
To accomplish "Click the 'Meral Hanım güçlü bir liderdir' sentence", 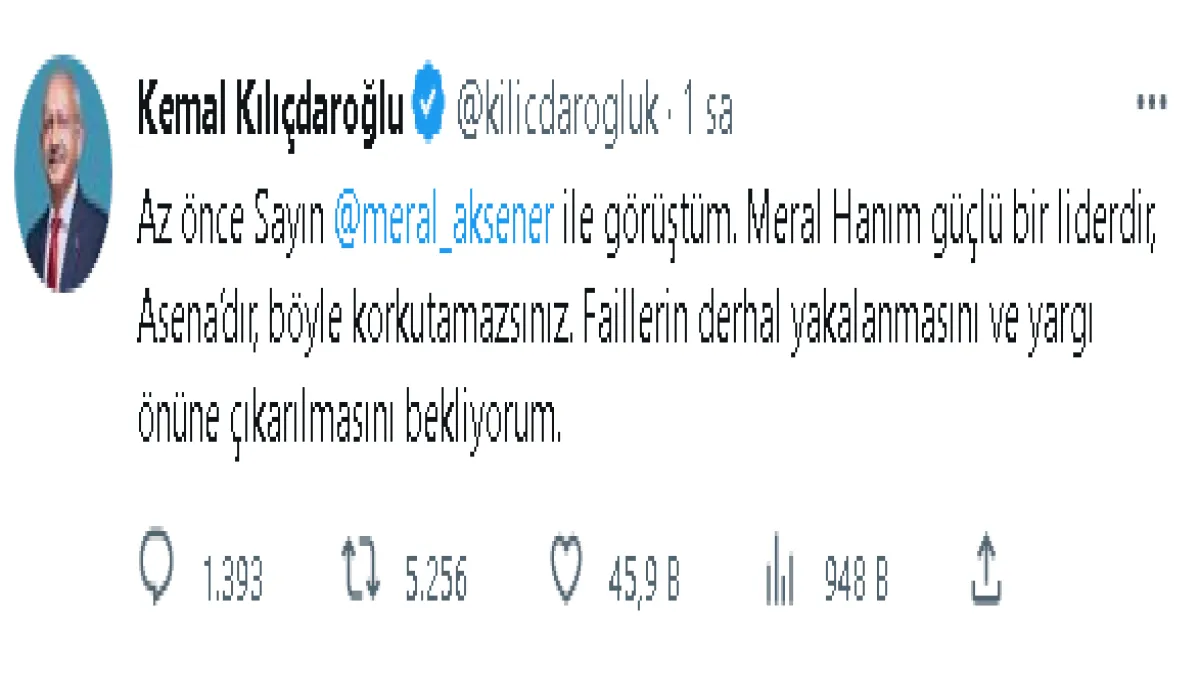I will click(x=951, y=227).
